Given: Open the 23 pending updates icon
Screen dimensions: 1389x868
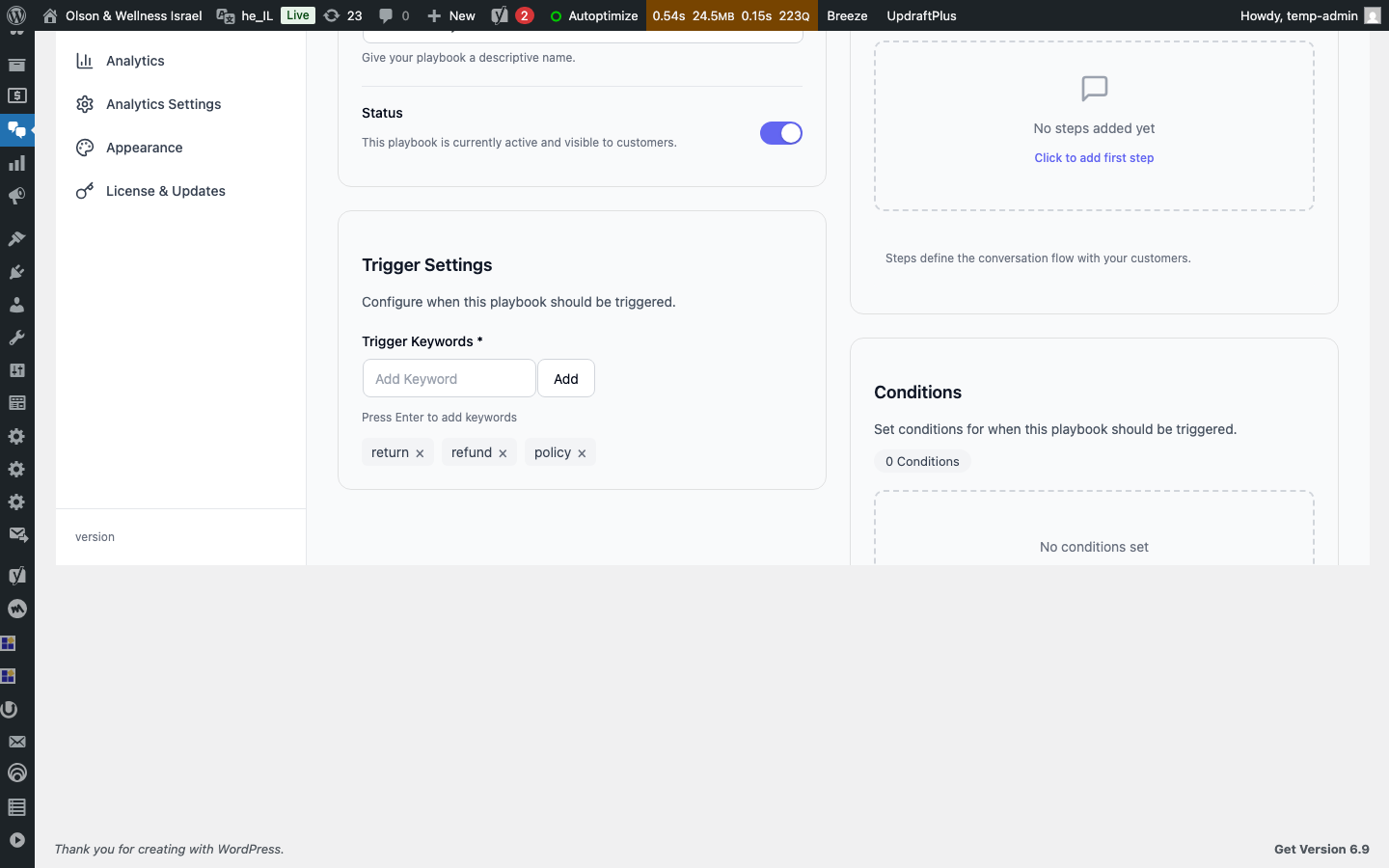Looking at the screenshot, I should tap(343, 15).
